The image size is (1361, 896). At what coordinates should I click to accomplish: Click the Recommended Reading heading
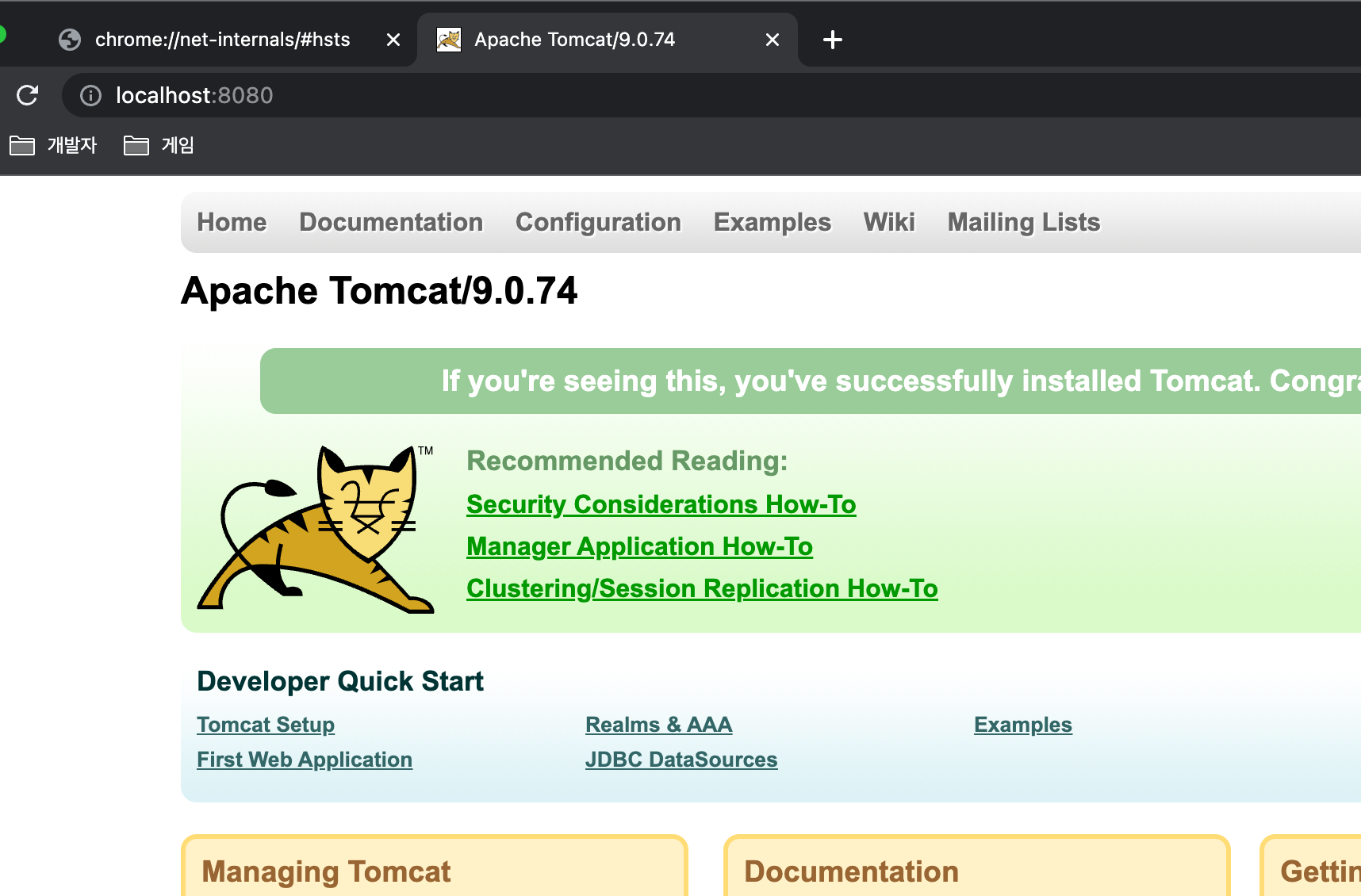[627, 461]
